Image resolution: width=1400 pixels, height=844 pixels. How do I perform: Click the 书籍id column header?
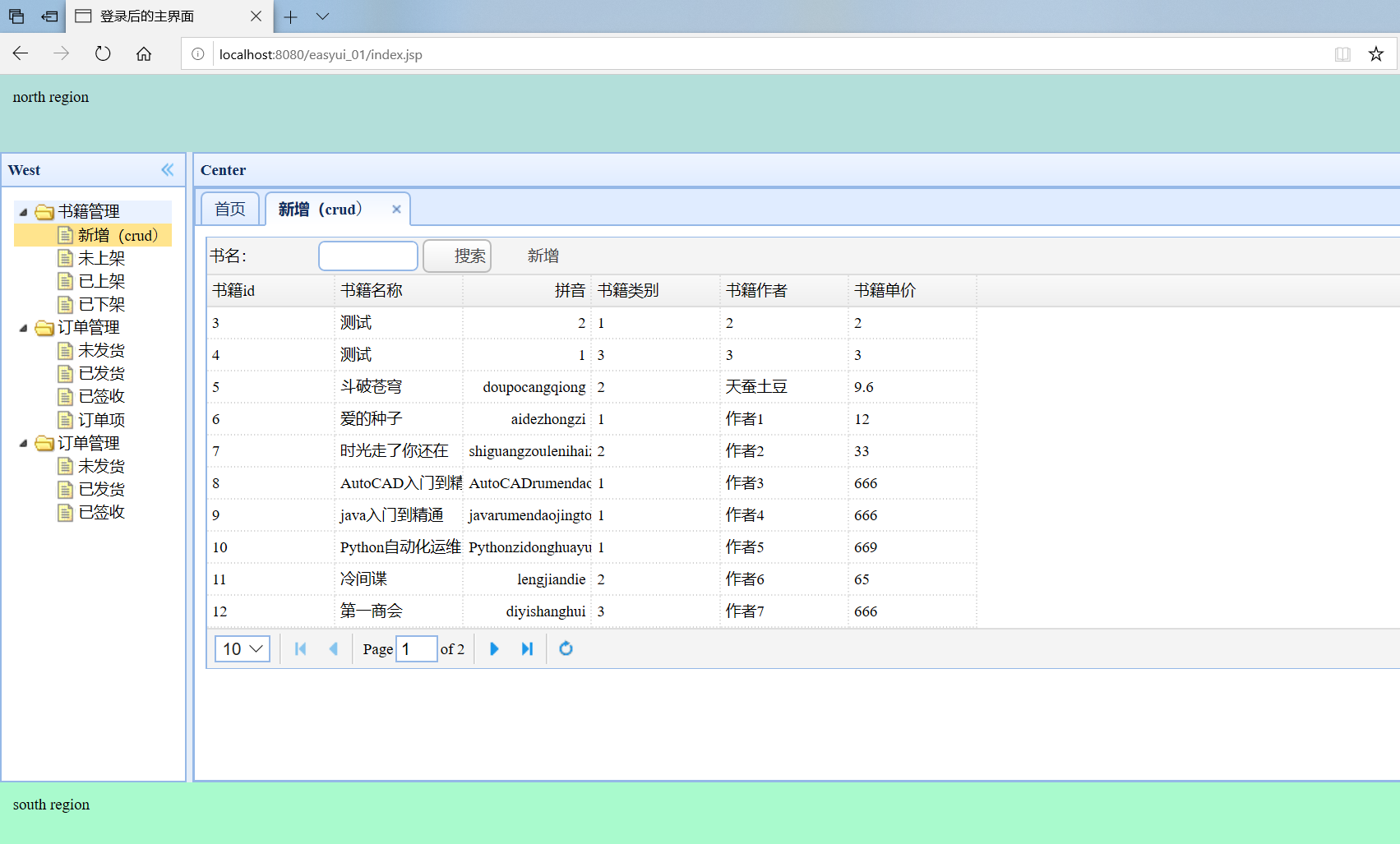(x=270, y=291)
